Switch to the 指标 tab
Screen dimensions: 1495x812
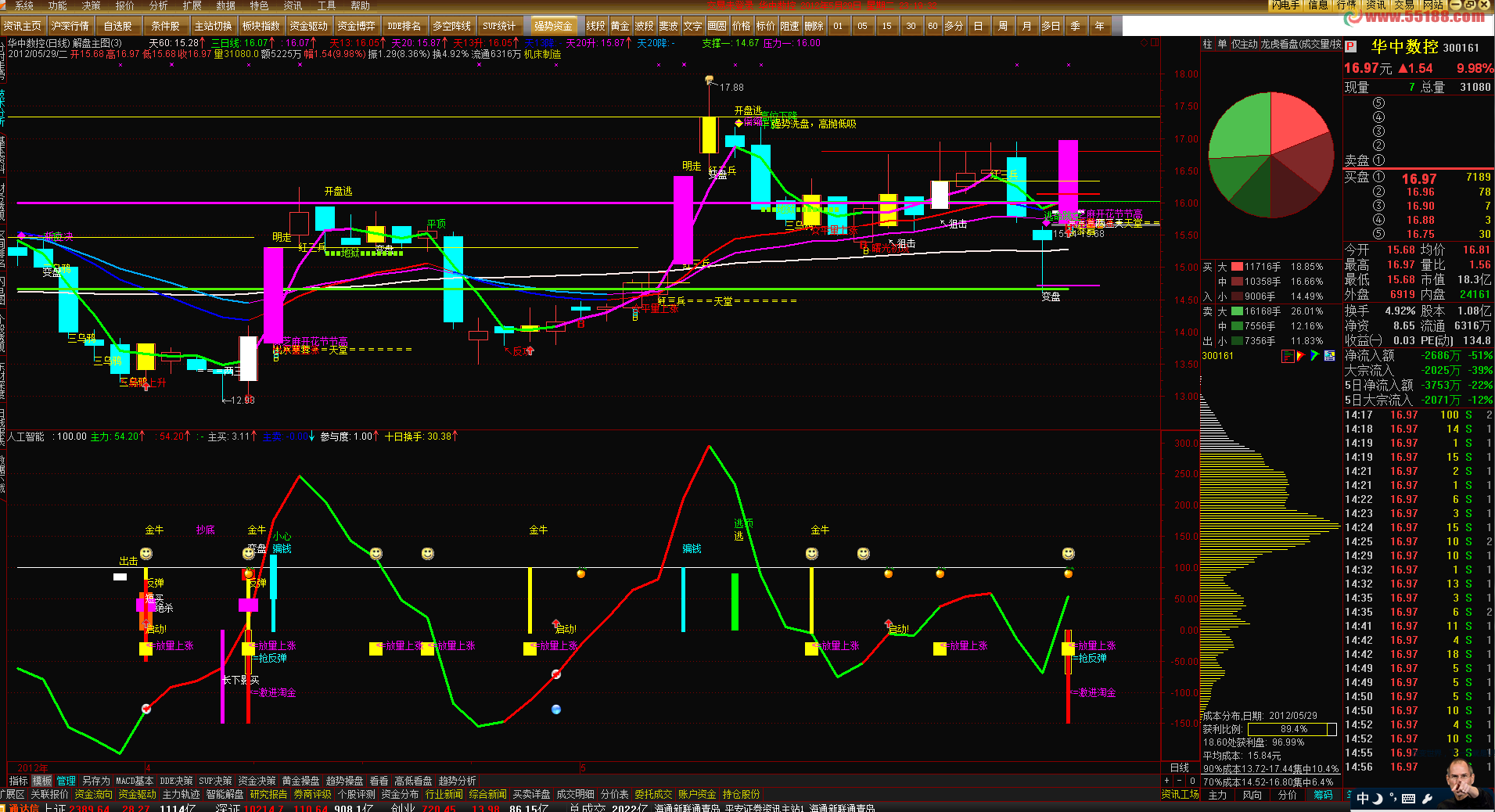pyautogui.click(x=18, y=781)
